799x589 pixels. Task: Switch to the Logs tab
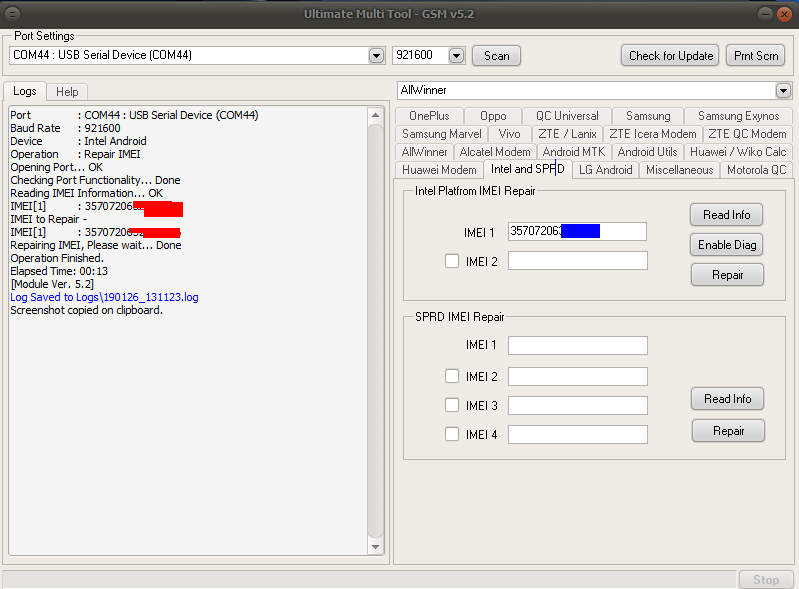tap(24, 91)
